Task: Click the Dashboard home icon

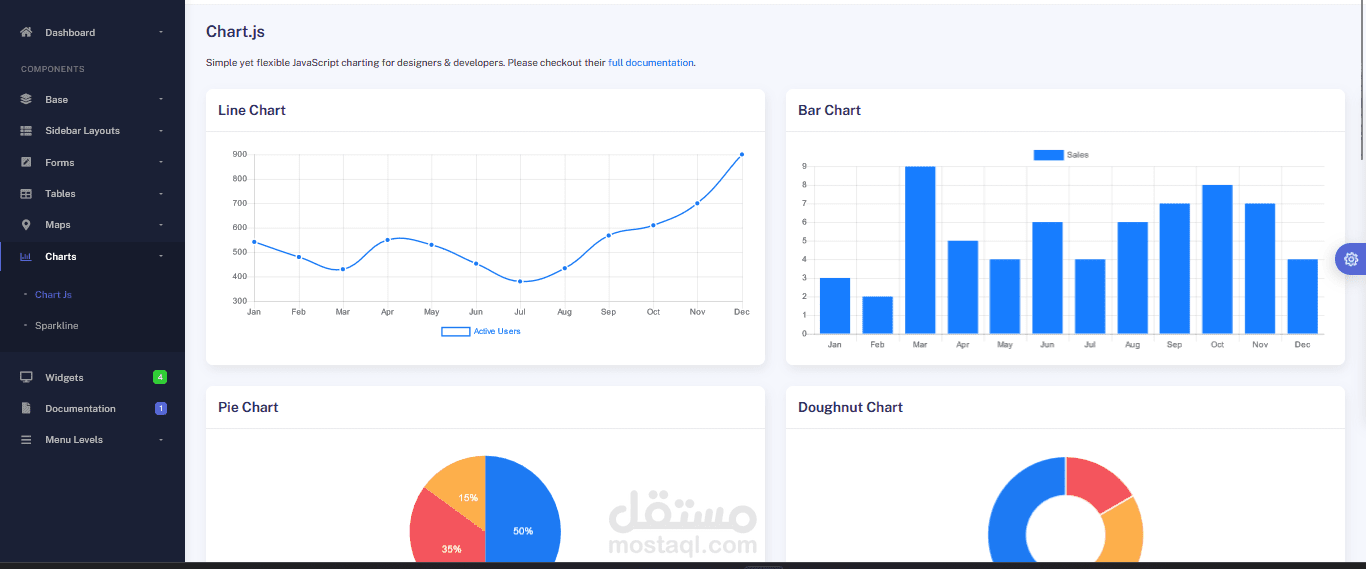Action: pos(26,32)
